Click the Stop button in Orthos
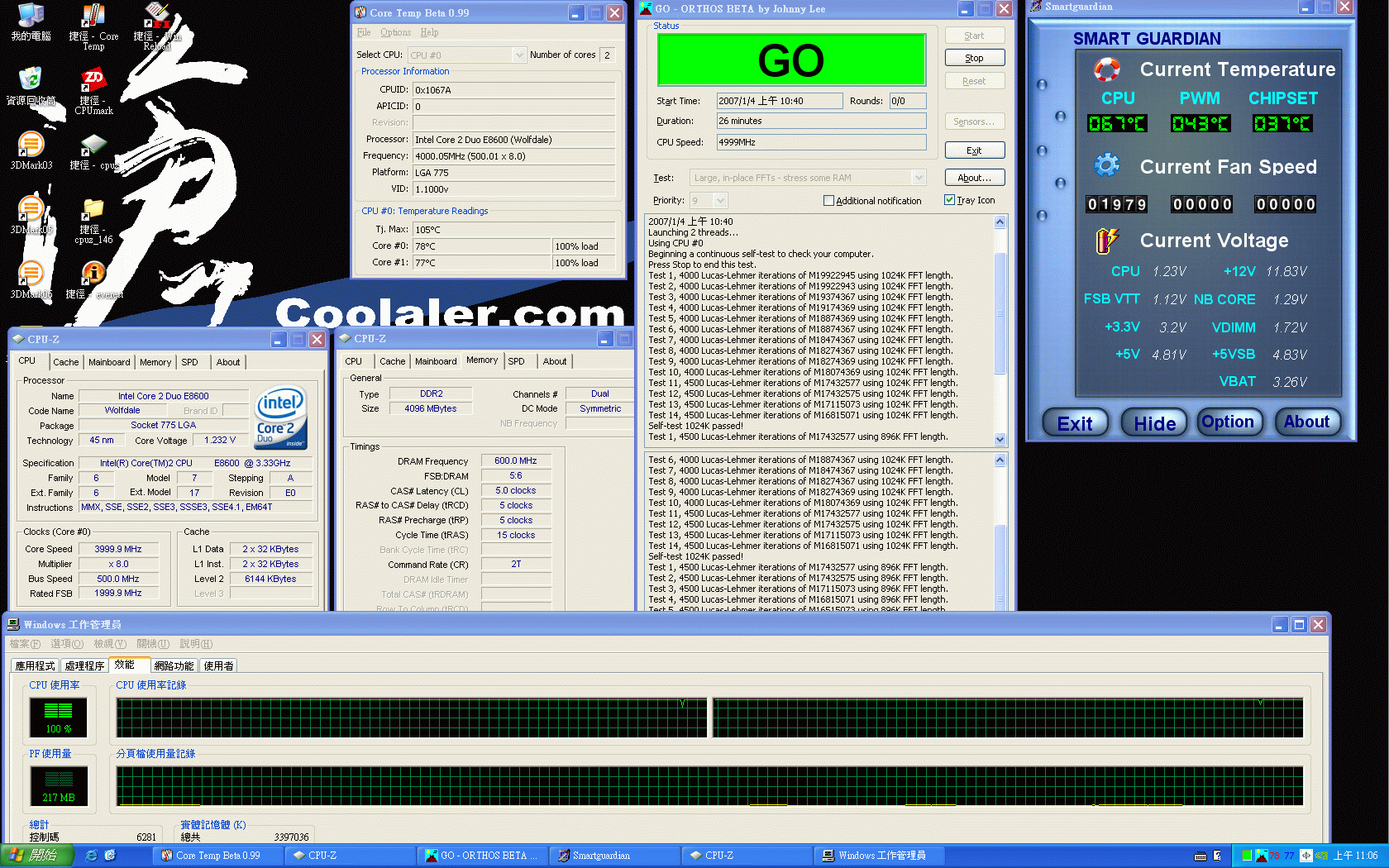Image resolution: width=1389 pixels, height=868 pixels. (x=975, y=58)
